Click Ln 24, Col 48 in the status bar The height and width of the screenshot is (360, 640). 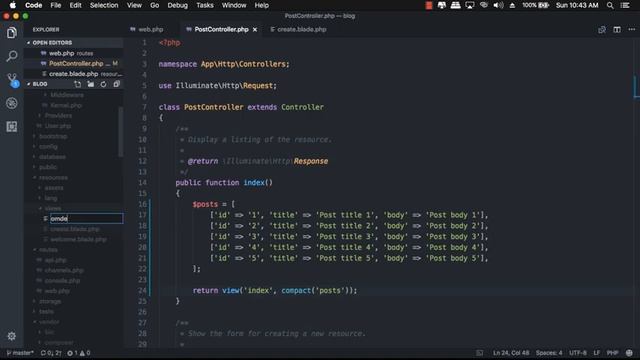(x=511, y=353)
